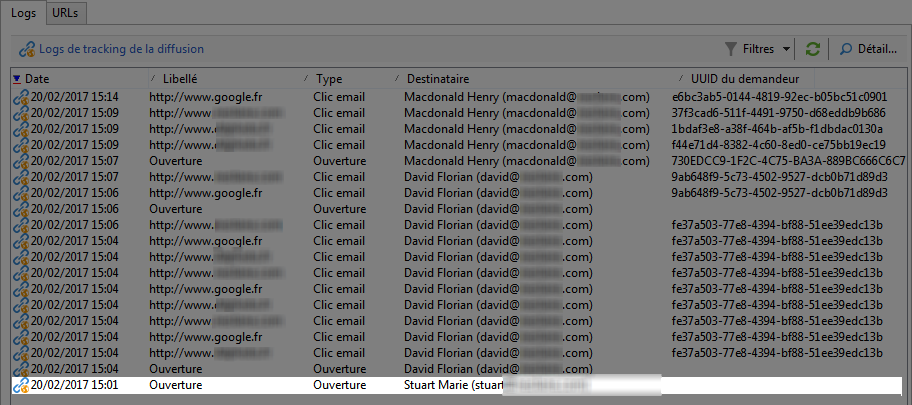This screenshot has height=405, width=912.
Task: Click the row icon of UUID 37f3cad6 entry
Action: [21, 113]
